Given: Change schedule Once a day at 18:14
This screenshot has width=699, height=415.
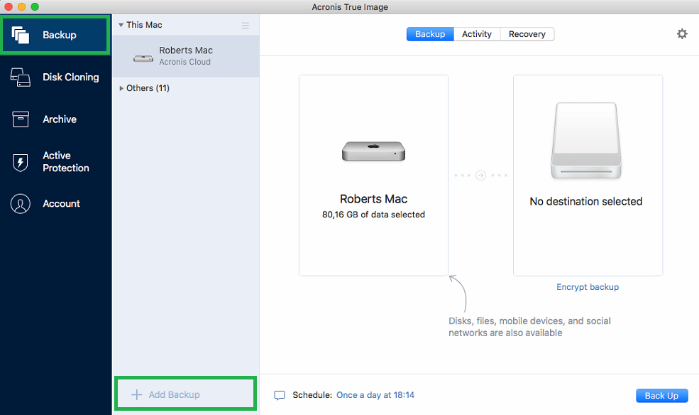Looking at the screenshot, I should click(375, 395).
